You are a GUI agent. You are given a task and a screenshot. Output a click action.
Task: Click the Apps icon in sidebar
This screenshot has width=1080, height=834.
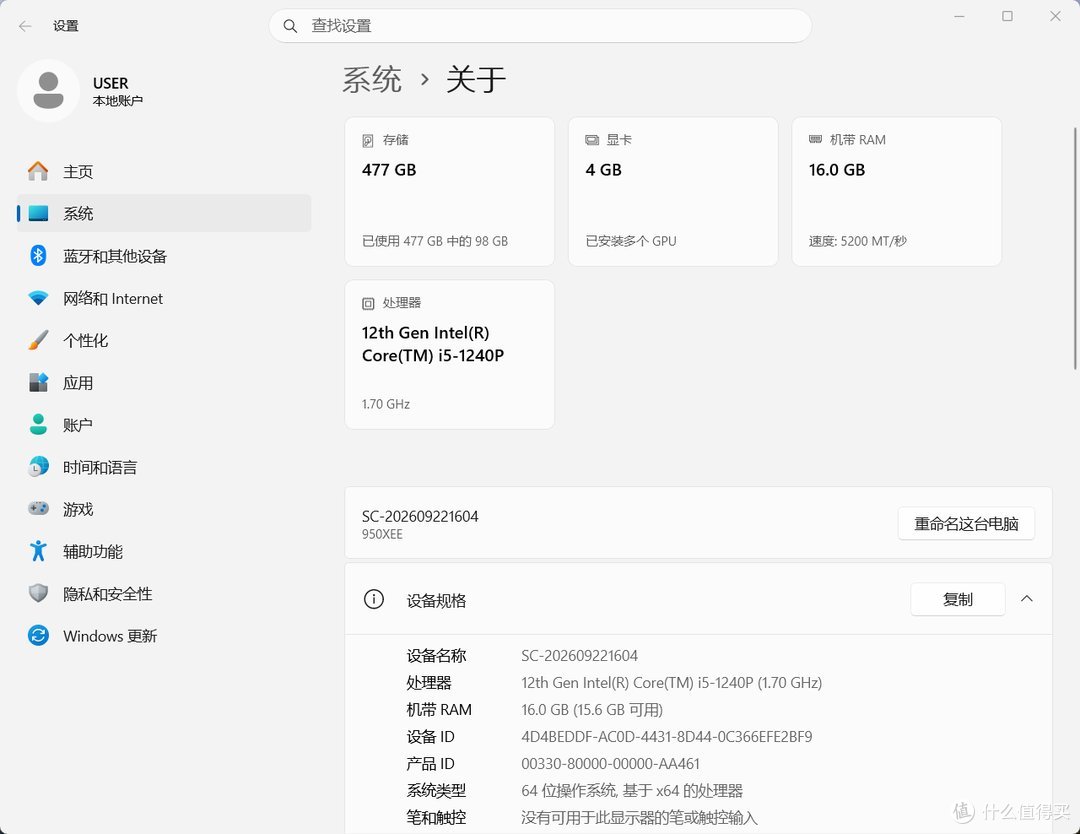[x=38, y=382]
